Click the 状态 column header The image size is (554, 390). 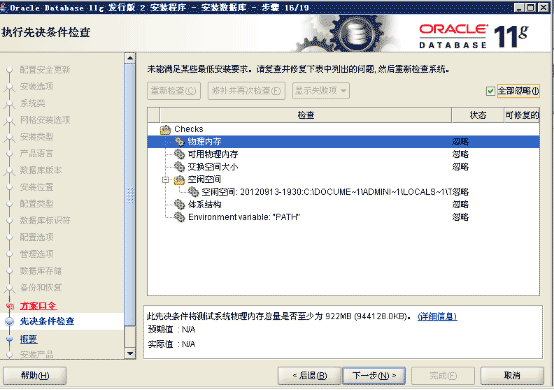(x=478, y=115)
